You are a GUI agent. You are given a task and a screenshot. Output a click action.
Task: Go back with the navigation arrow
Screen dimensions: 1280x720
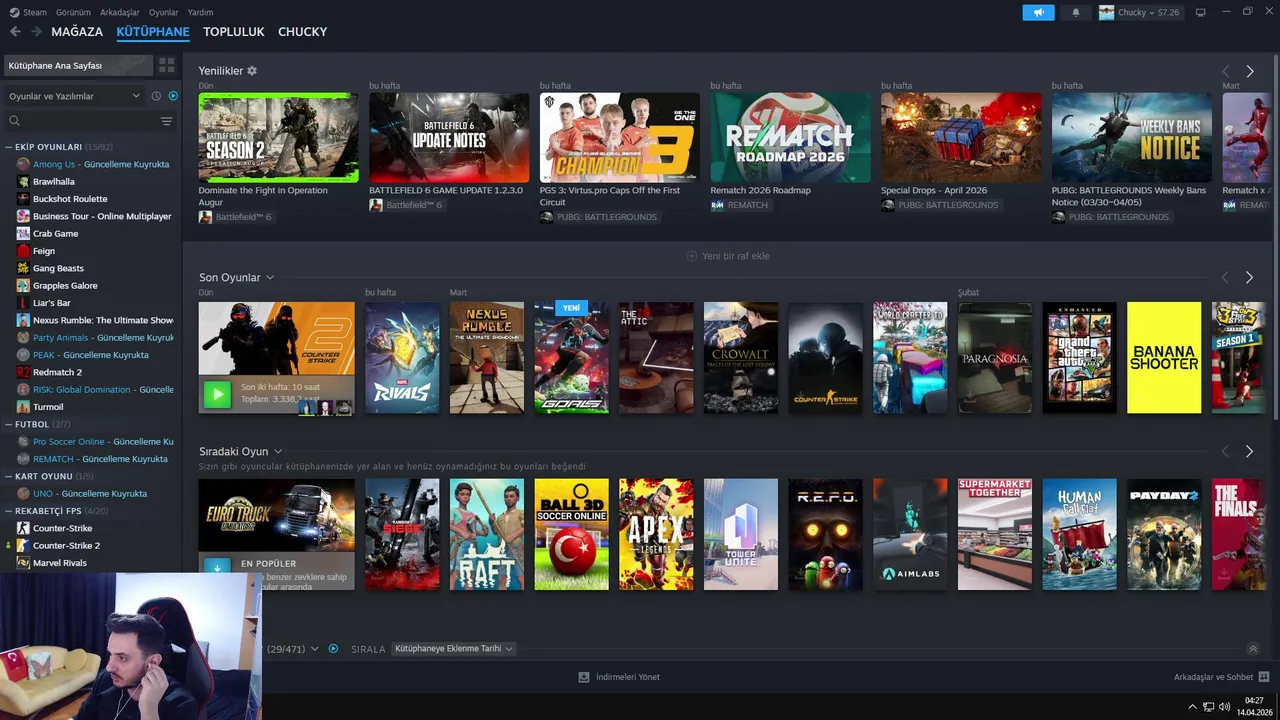coord(15,31)
